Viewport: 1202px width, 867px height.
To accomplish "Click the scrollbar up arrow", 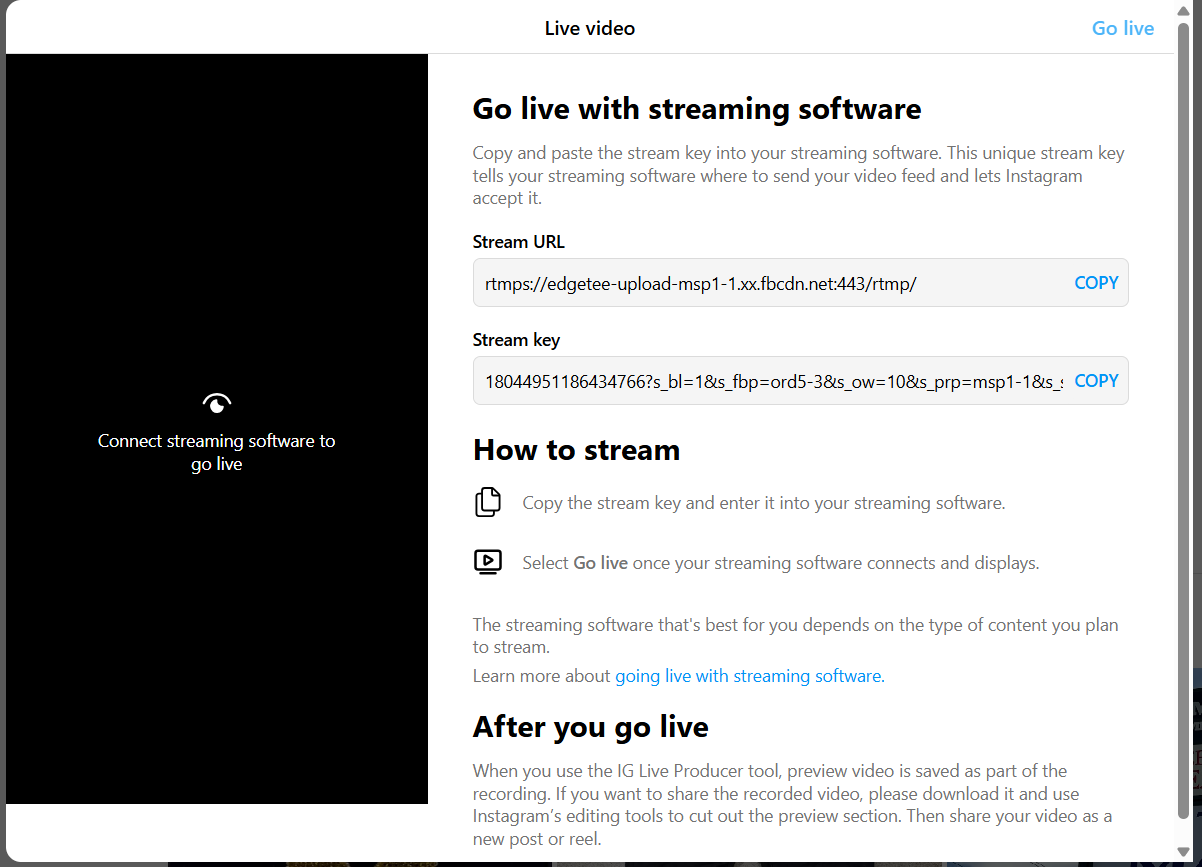I will tap(1184, 11).
